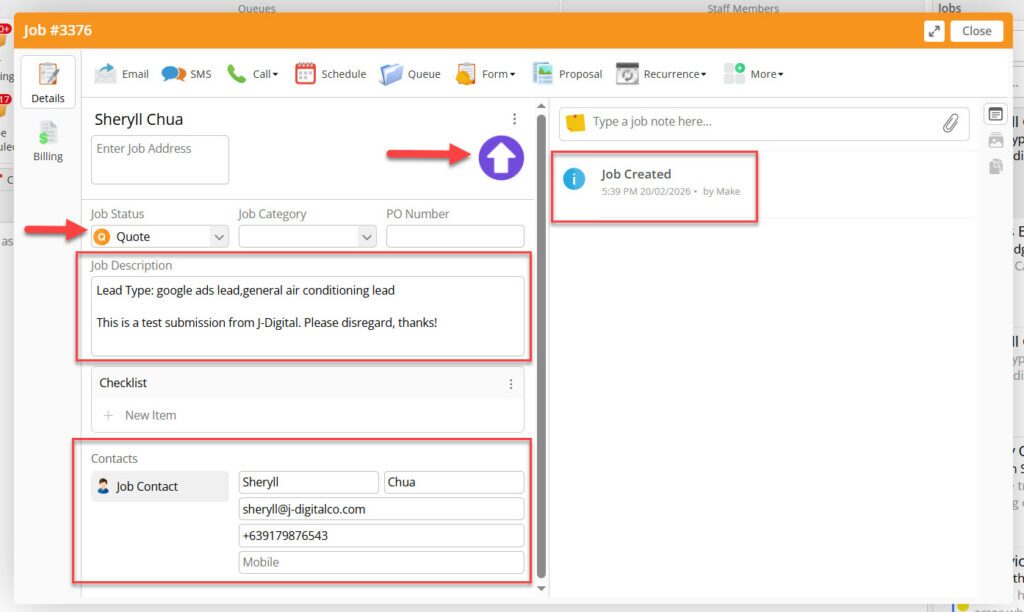Open the Proposal tool
1024x612 pixels.
(x=543, y=74)
